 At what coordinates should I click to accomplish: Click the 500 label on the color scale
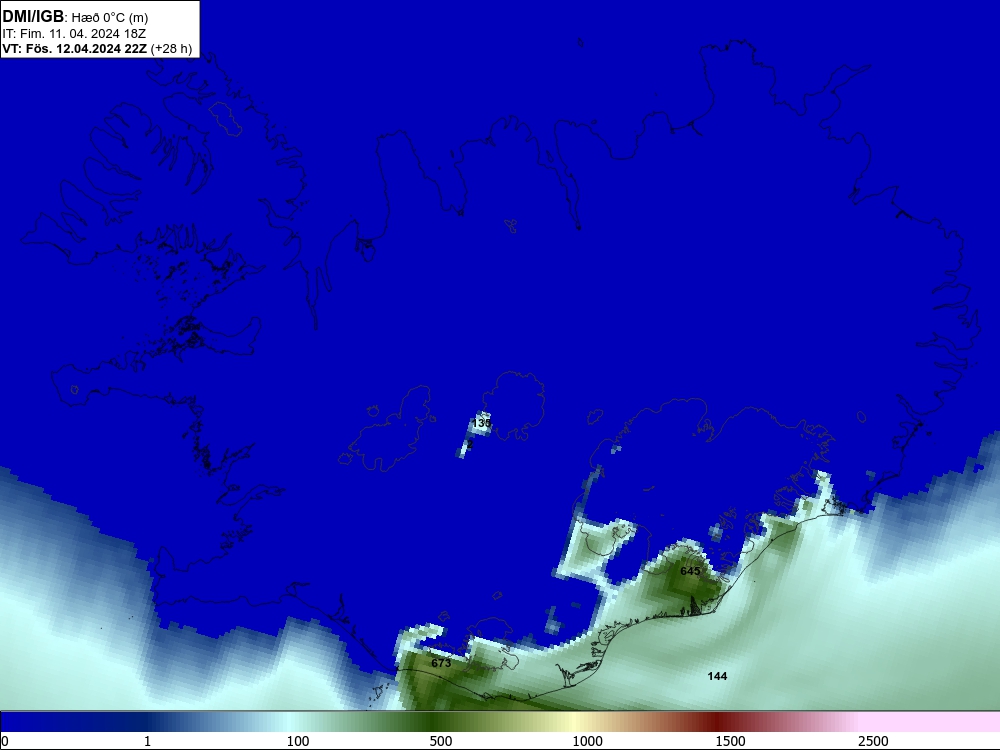coord(441,741)
